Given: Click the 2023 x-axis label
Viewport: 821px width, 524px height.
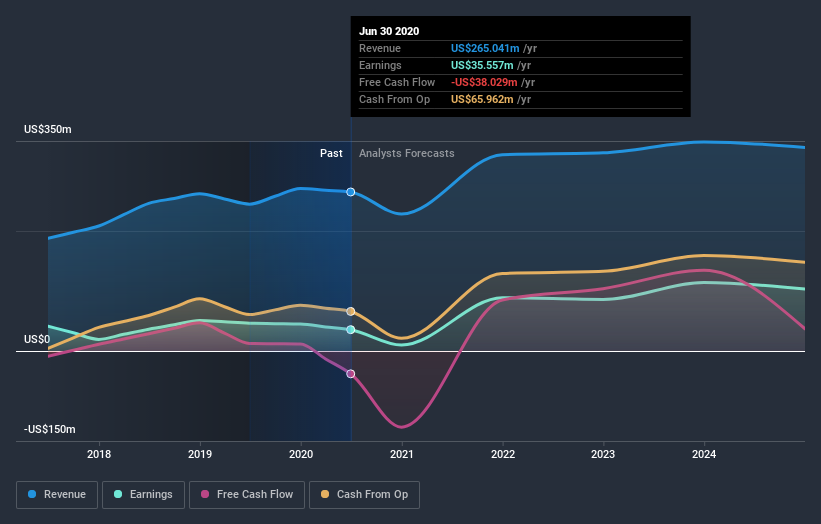Looking at the screenshot, I should point(603,454).
